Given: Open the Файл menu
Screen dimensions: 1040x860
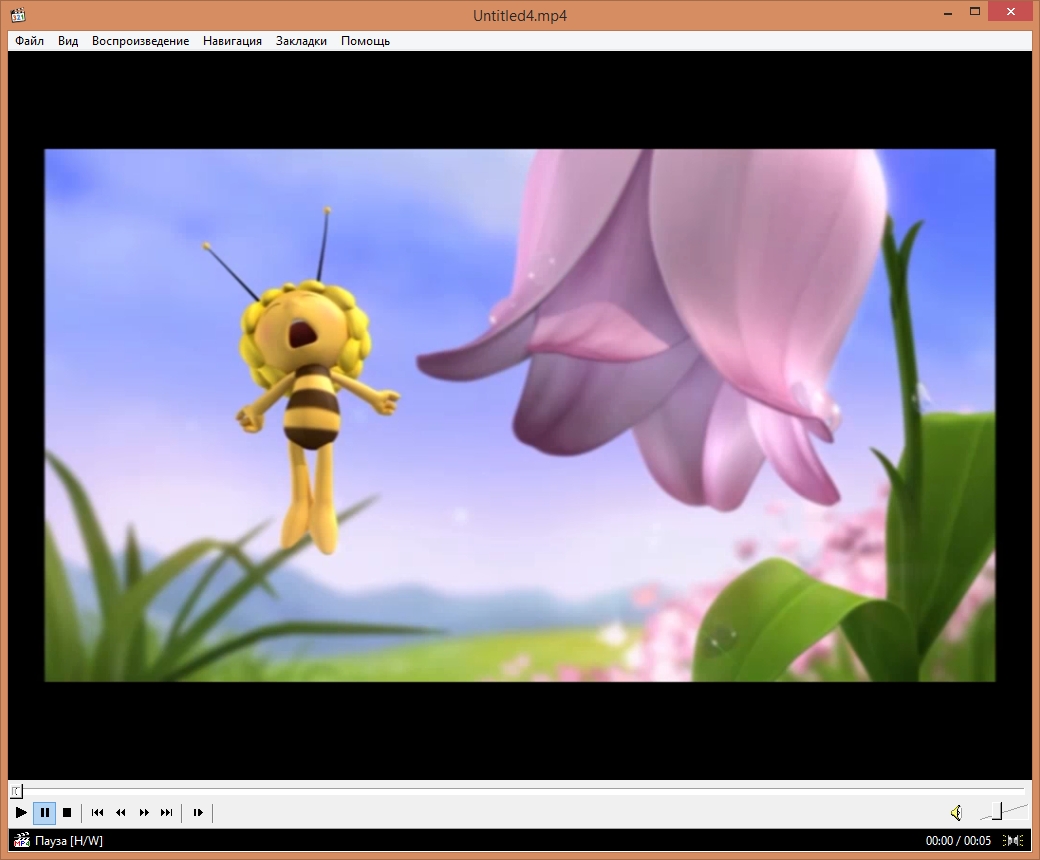Looking at the screenshot, I should pos(29,41).
